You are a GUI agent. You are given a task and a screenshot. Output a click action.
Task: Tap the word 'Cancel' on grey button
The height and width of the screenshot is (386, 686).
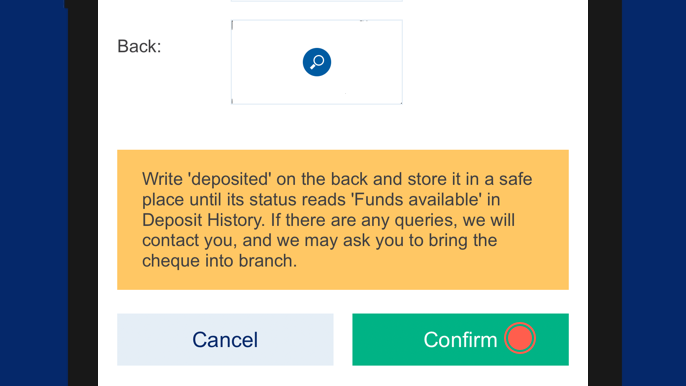click(x=225, y=340)
